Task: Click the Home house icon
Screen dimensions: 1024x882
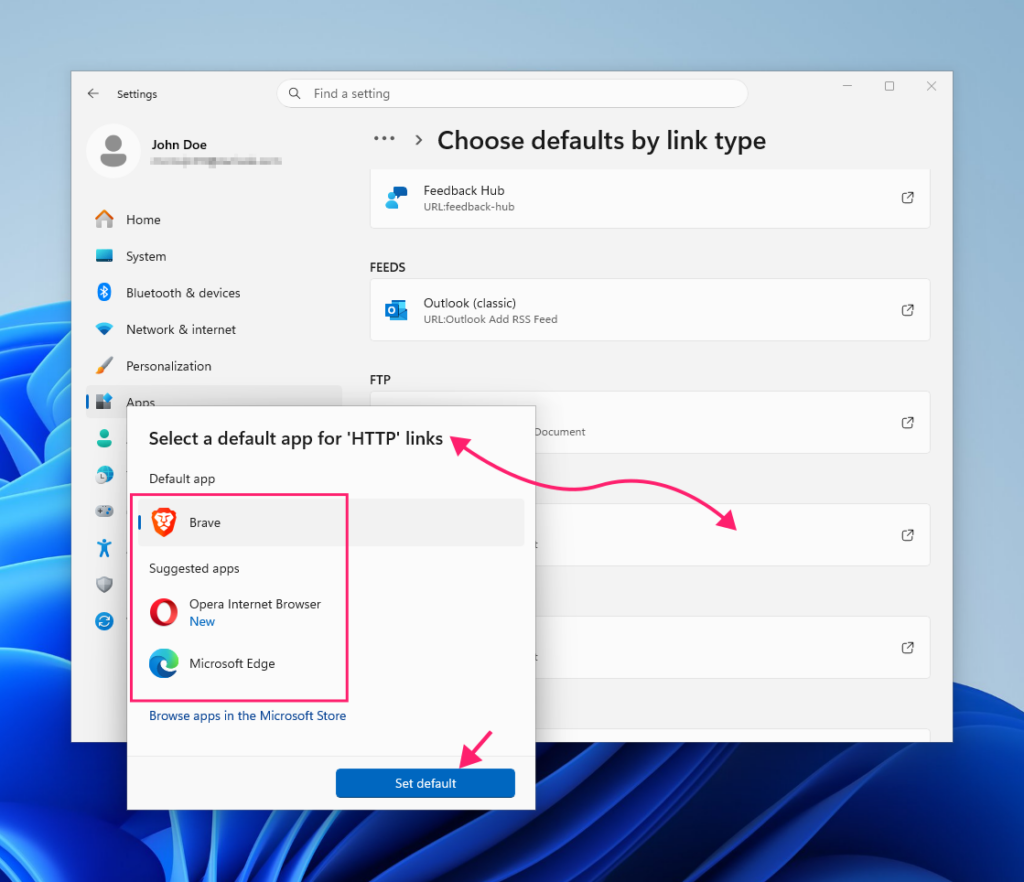Action: click(x=104, y=219)
